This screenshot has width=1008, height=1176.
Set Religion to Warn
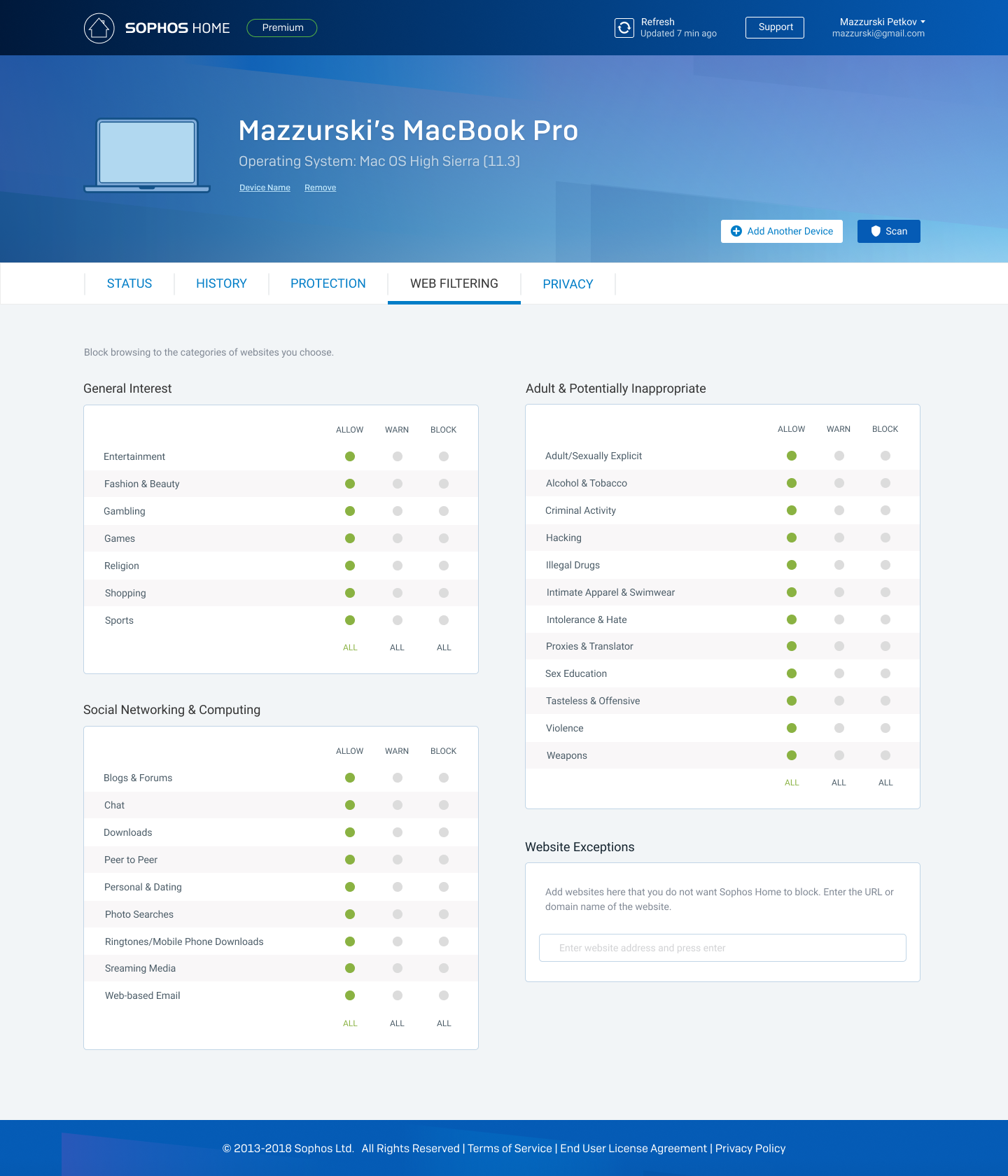398,566
